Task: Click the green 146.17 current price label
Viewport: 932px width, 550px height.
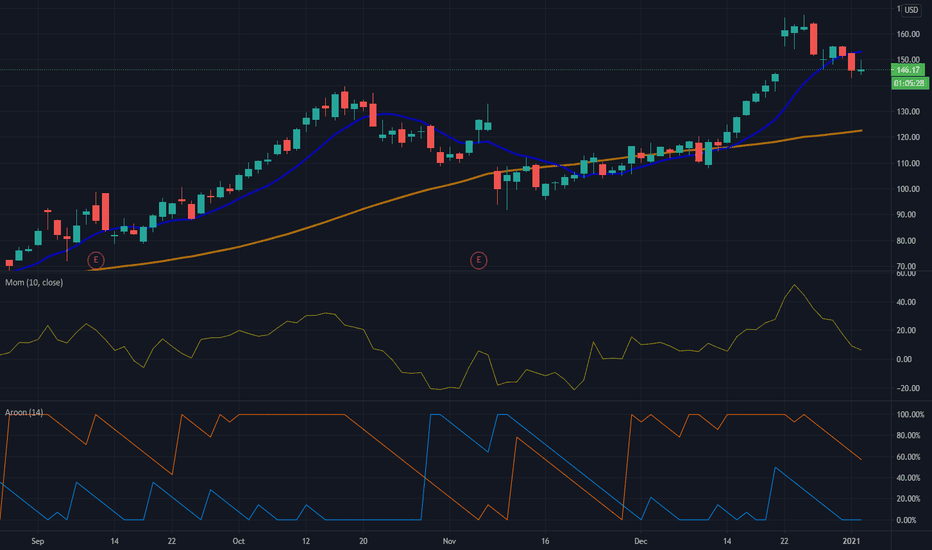Action: click(x=908, y=70)
